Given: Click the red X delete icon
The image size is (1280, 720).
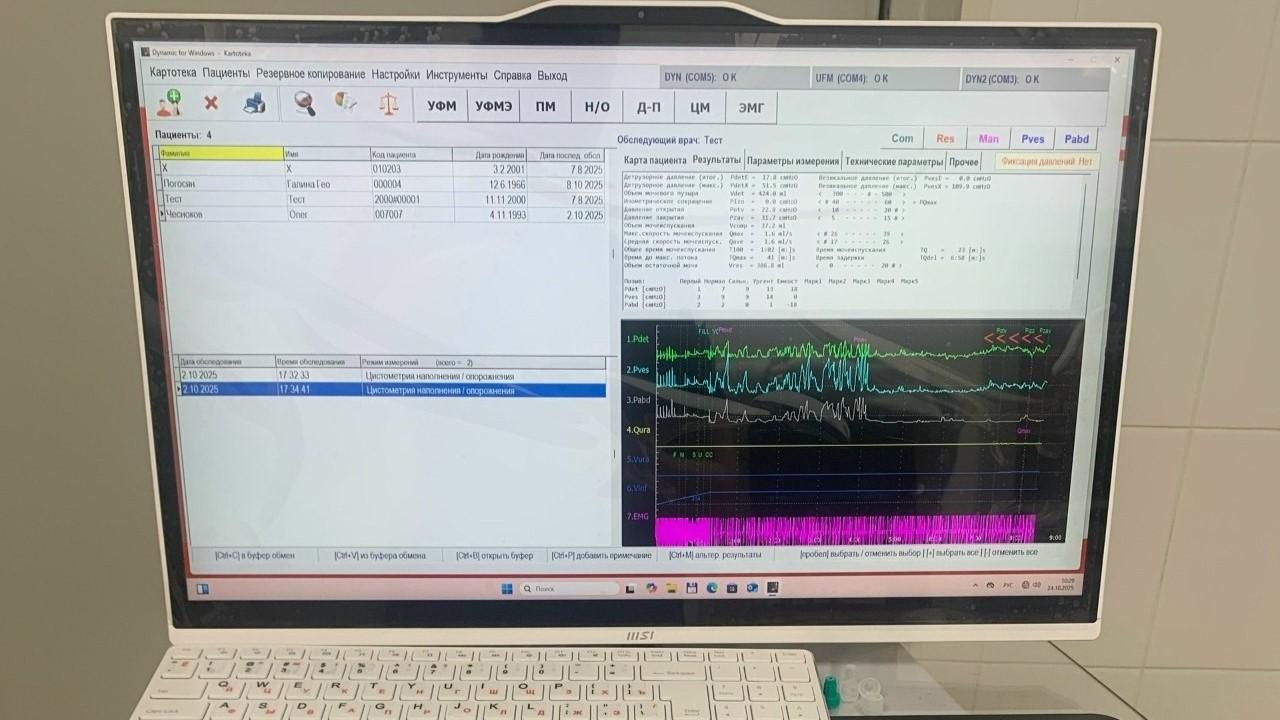Looking at the screenshot, I should (x=212, y=103).
